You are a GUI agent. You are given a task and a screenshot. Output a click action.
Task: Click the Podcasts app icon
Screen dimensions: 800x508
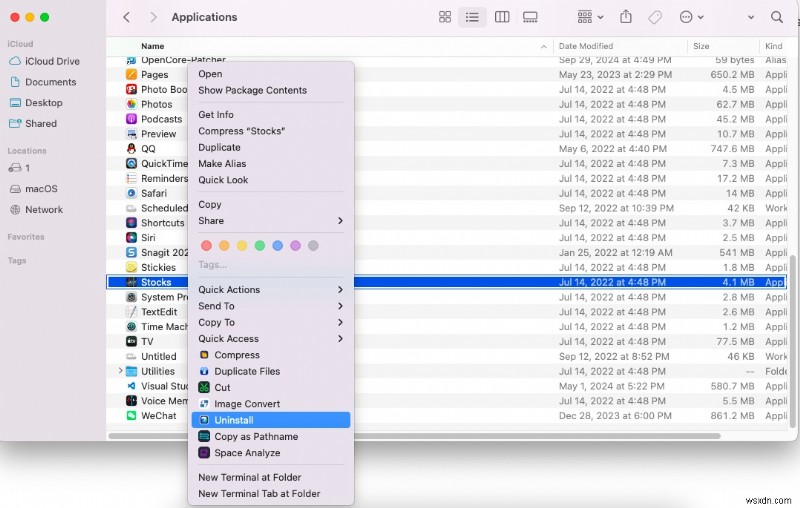pyautogui.click(x=132, y=119)
